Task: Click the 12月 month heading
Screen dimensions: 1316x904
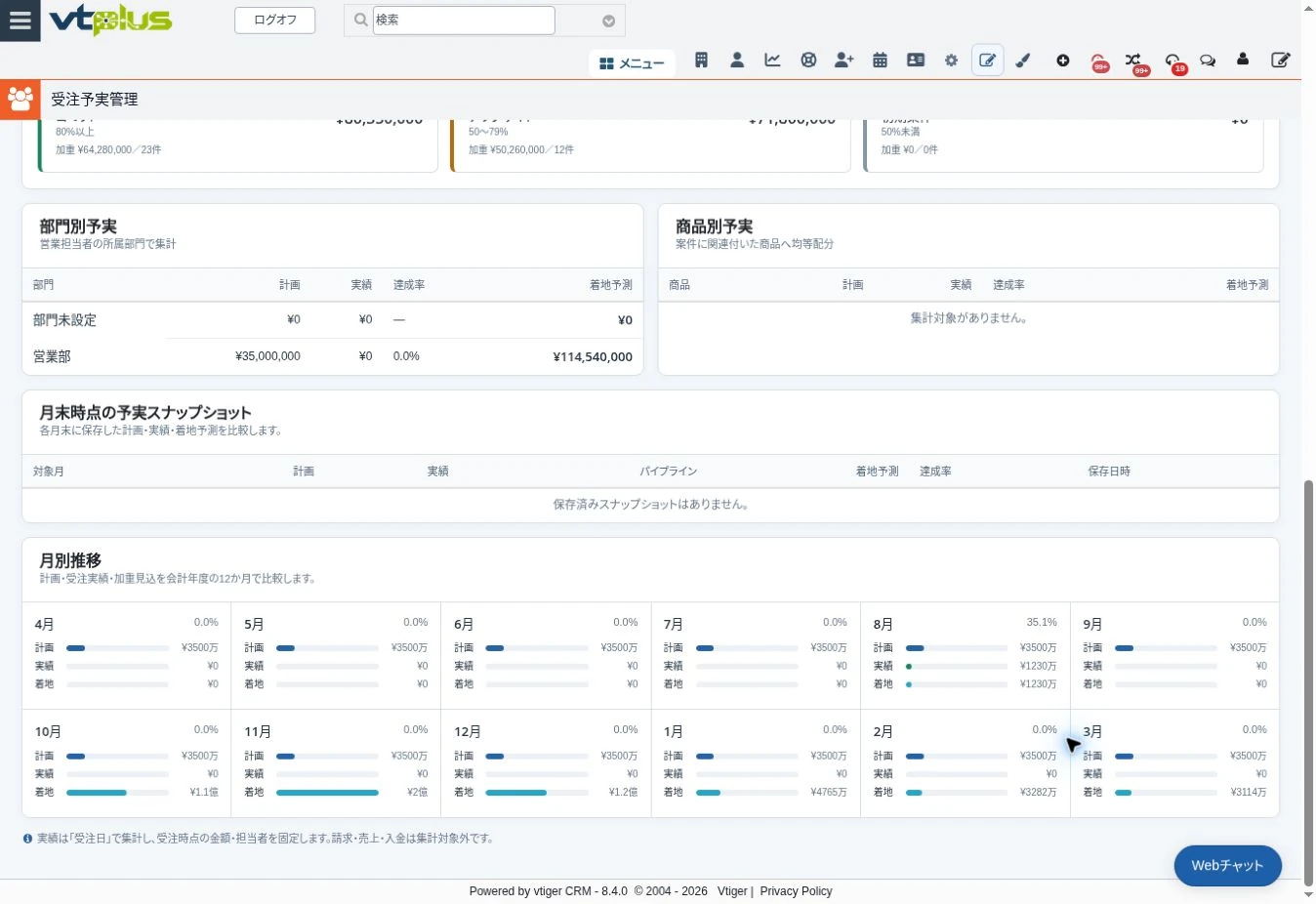Action: (x=468, y=732)
